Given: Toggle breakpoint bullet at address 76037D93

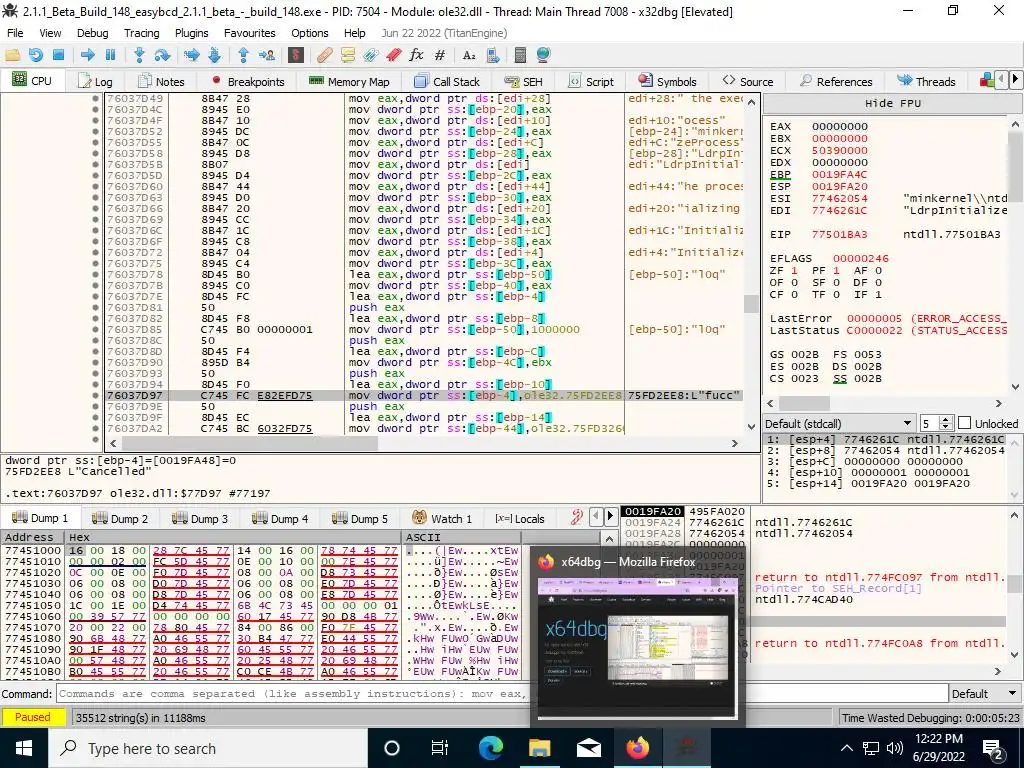Looking at the screenshot, I should [x=95, y=374].
